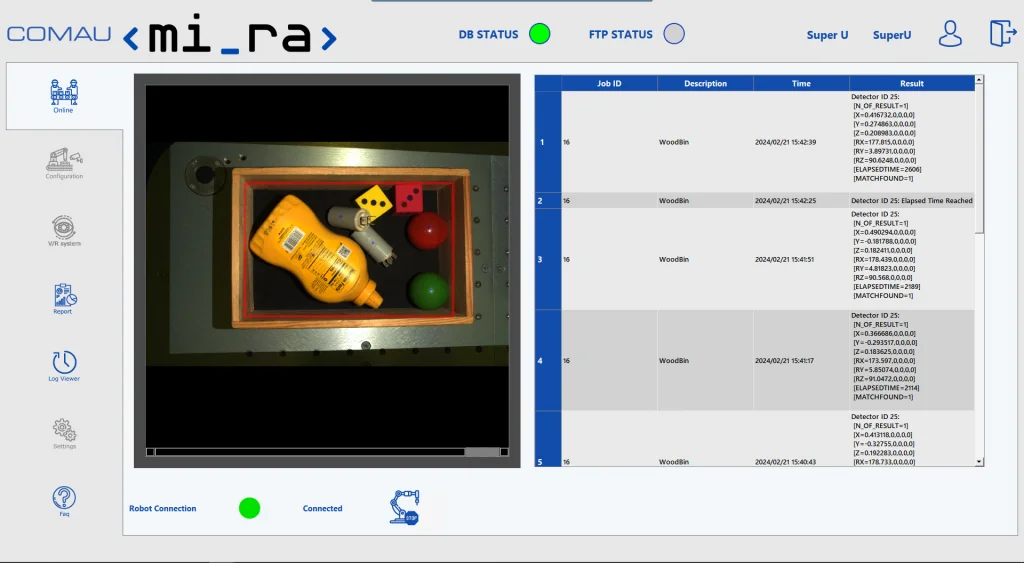Open the Report page
This screenshot has height=563, width=1024.
click(x=64, y=298)
